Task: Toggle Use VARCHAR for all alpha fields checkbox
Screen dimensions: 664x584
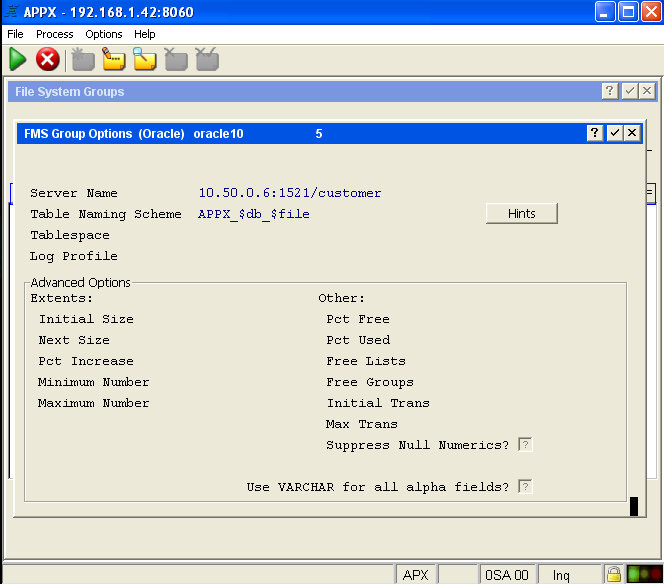Action: [525, 487]
